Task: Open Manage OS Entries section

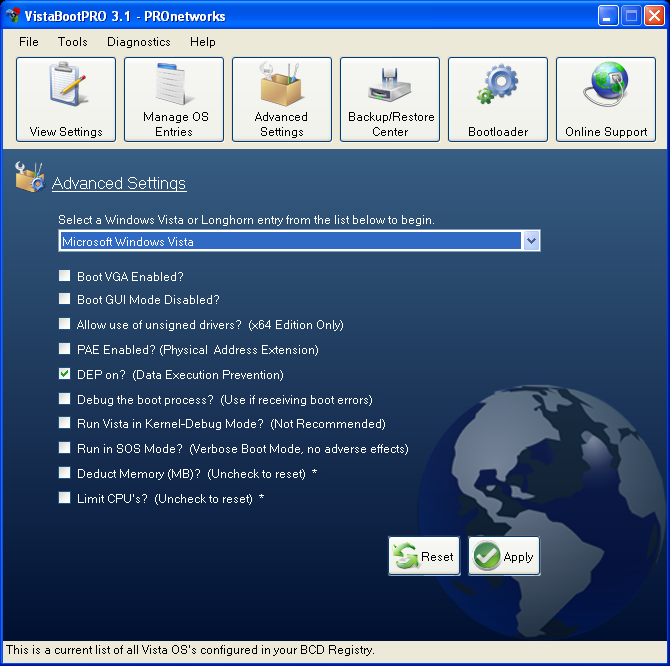Action: 174,99
